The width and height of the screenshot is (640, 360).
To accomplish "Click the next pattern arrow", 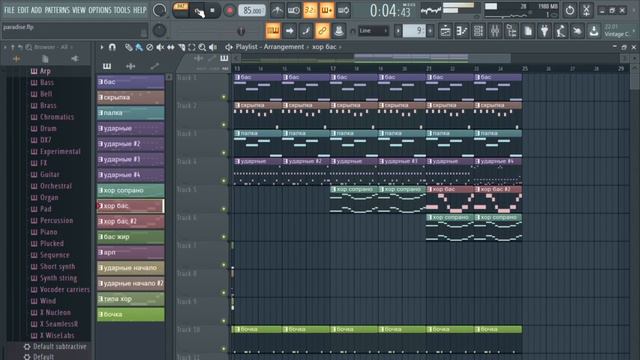I will click(x=430, y=31).
